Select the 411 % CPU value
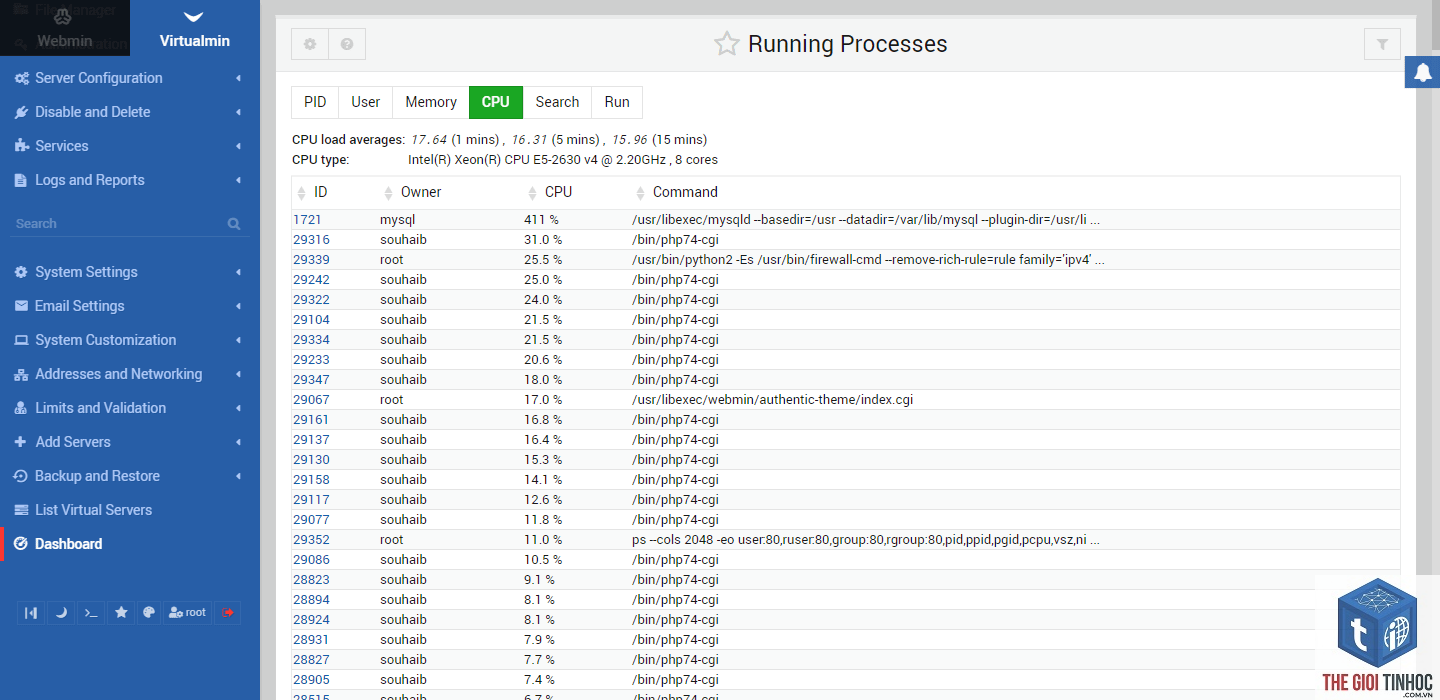 pyautogui.click(x=541, y=220)
